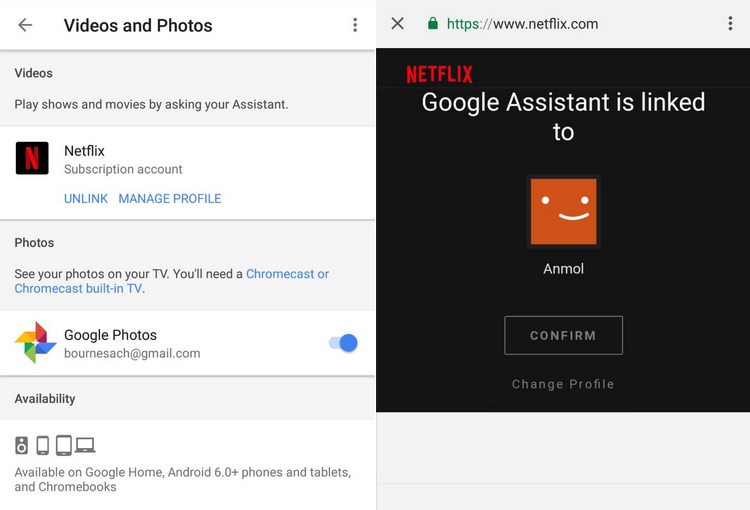Image resolution: width=750 pixels, height=510 pixels.
Task: Tap 'Available on Google Home' description text
Action: pos(183,479)
